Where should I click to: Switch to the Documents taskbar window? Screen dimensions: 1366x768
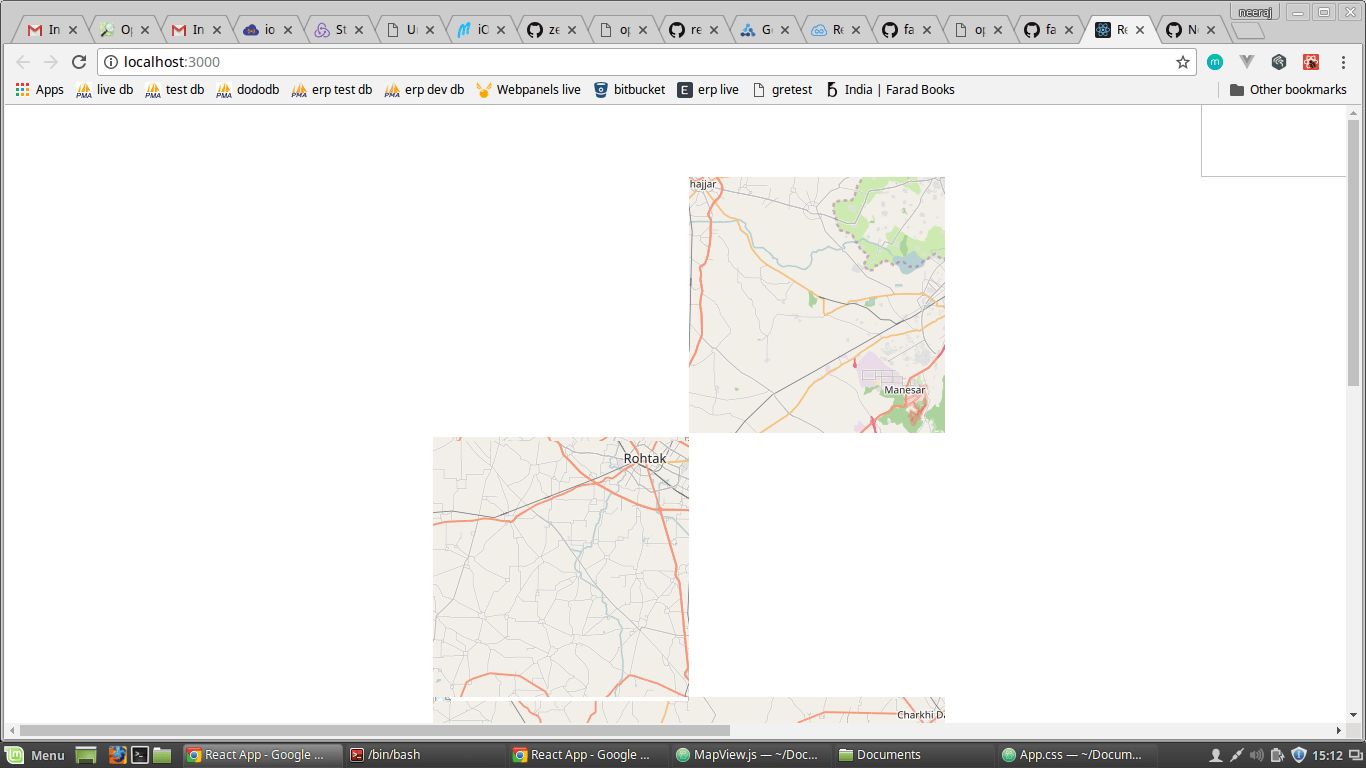pos(912,755)
